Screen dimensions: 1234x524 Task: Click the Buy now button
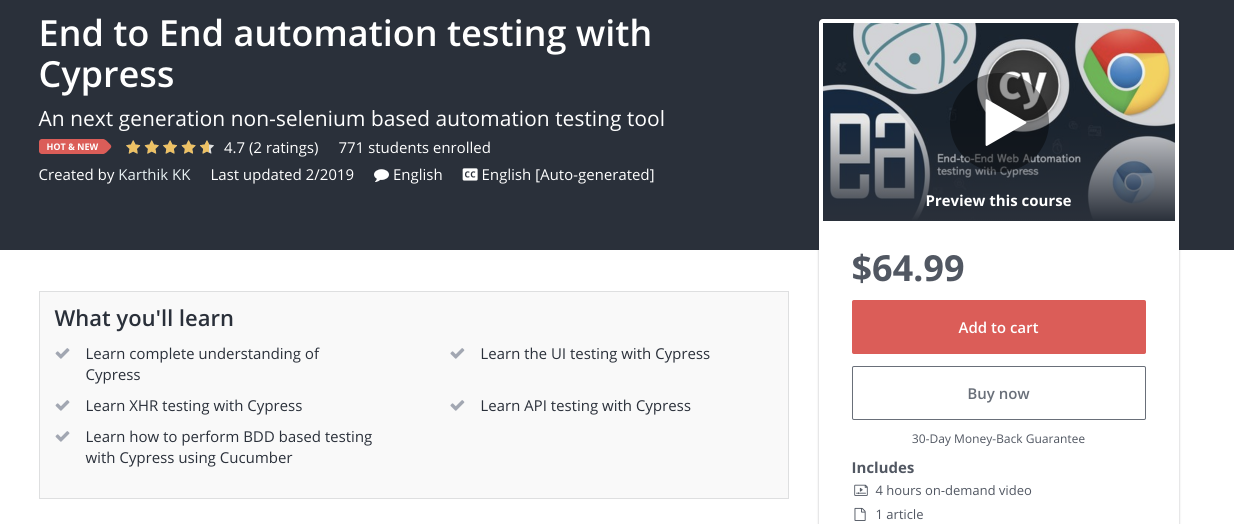click(x=998, y=393)
